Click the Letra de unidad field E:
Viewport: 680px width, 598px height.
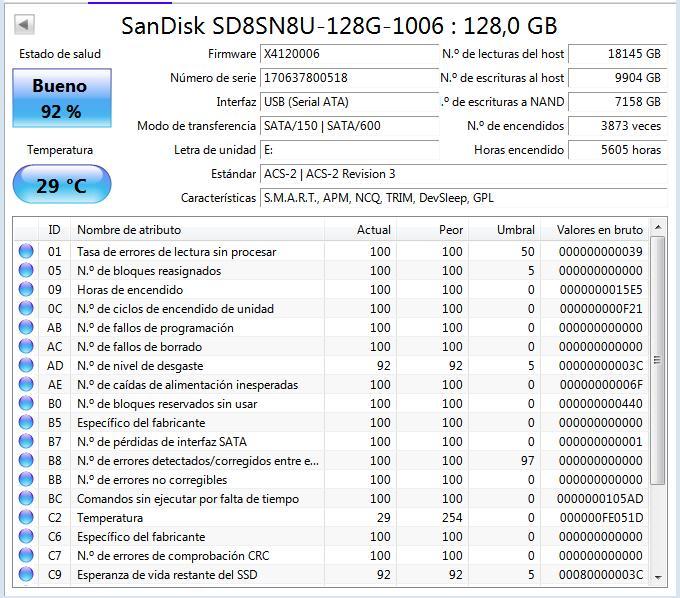pos(349,150)
